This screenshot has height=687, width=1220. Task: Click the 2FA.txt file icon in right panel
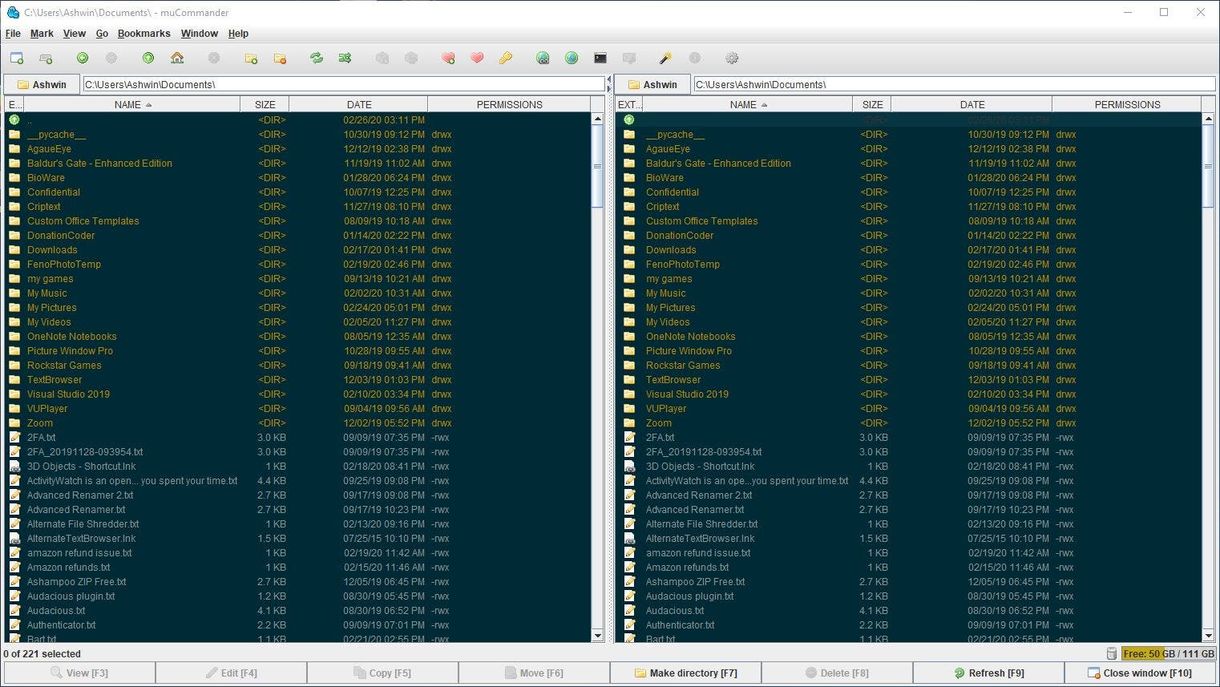pos(629,437)
